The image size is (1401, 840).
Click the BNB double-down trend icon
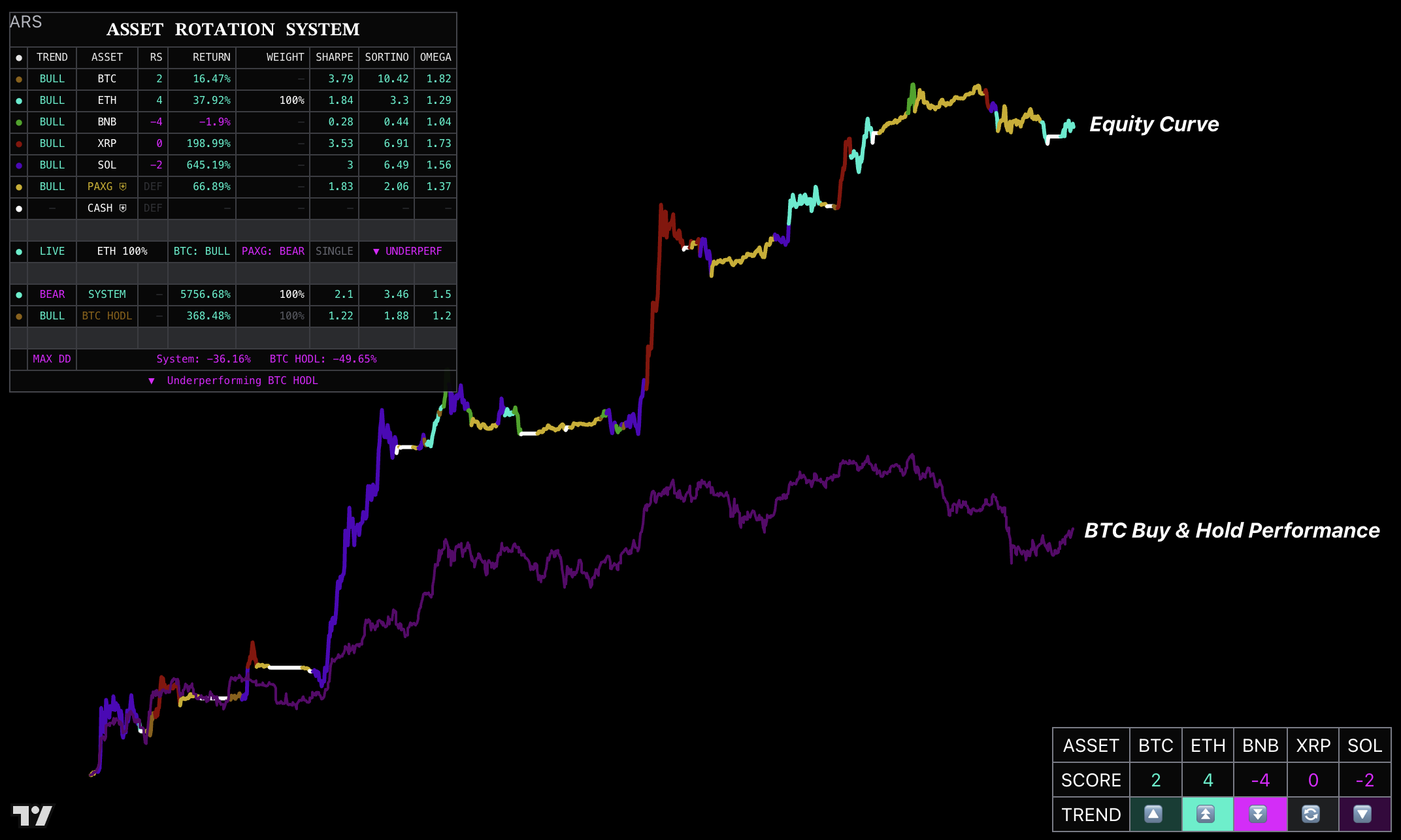tap(1259, 815)
